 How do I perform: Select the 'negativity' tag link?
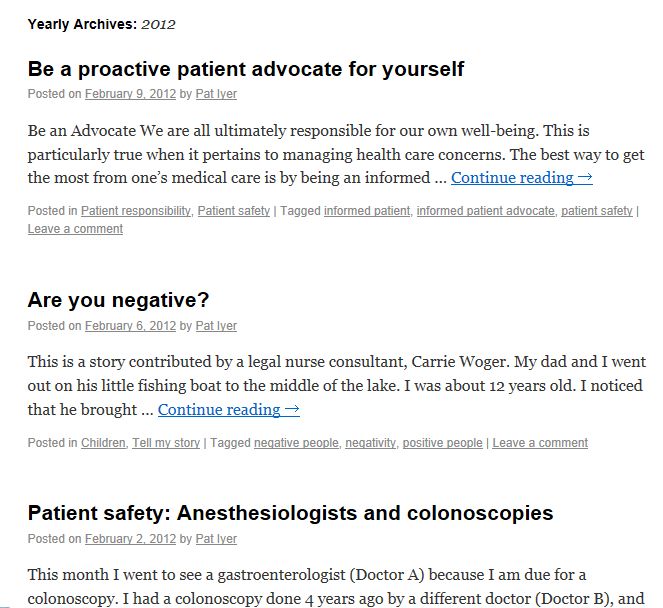[x=370, y=443]
